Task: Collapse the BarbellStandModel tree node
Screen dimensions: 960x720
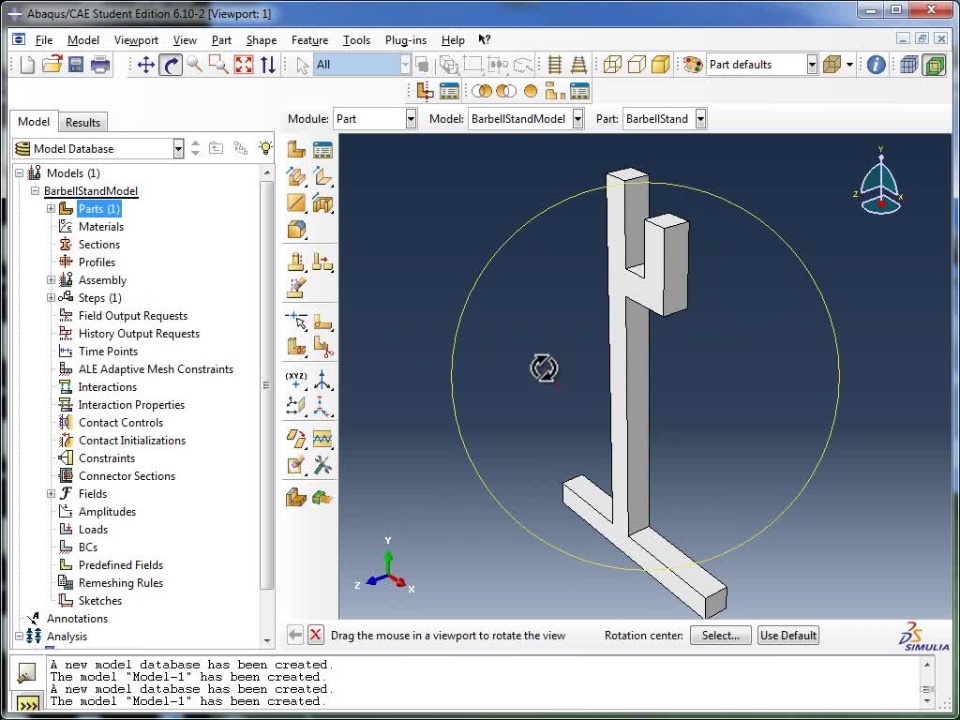Action: pos(35,191)
